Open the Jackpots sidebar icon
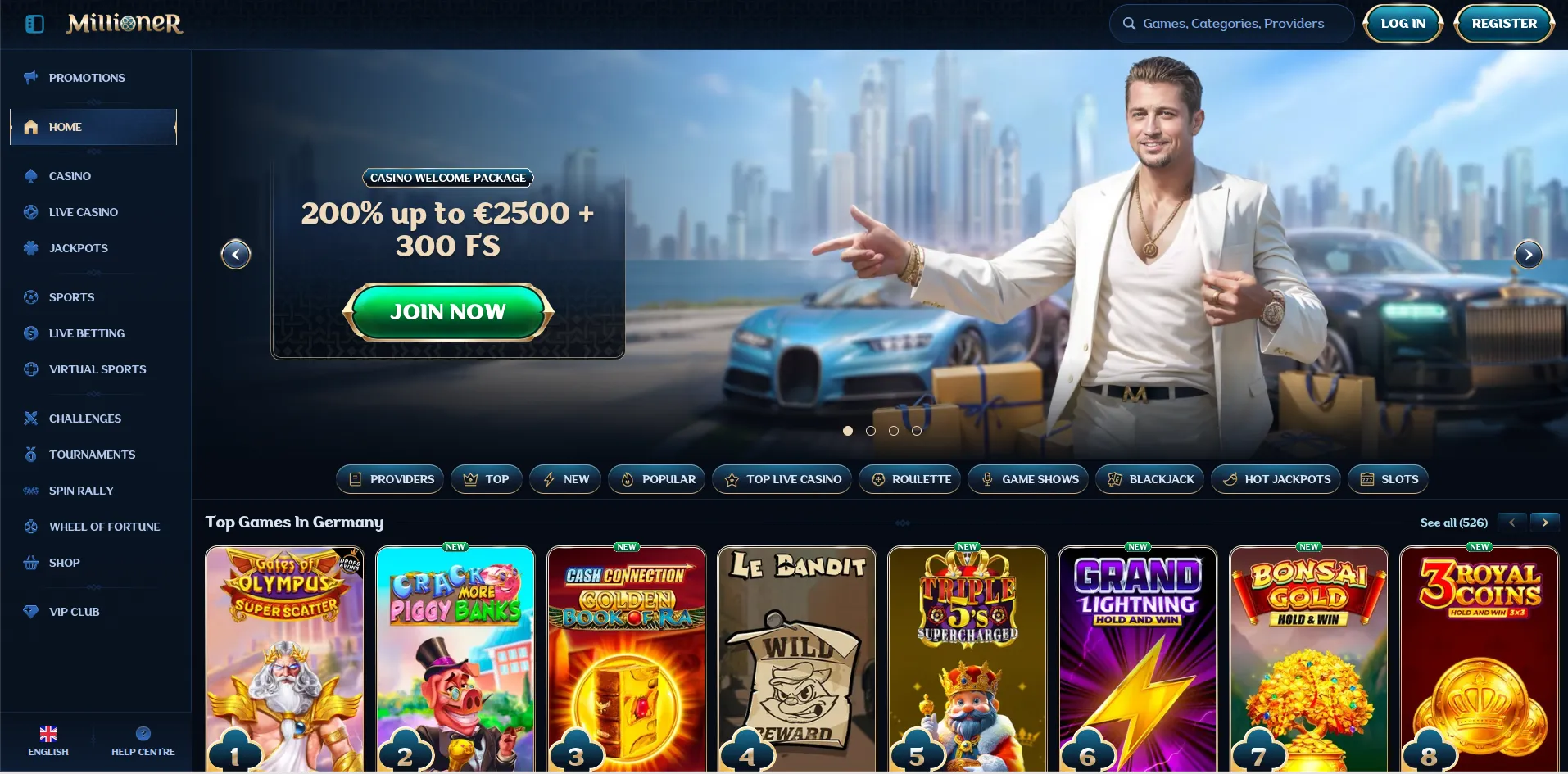The width and height of the screenshot is (1568, 774). coord(31,248)
